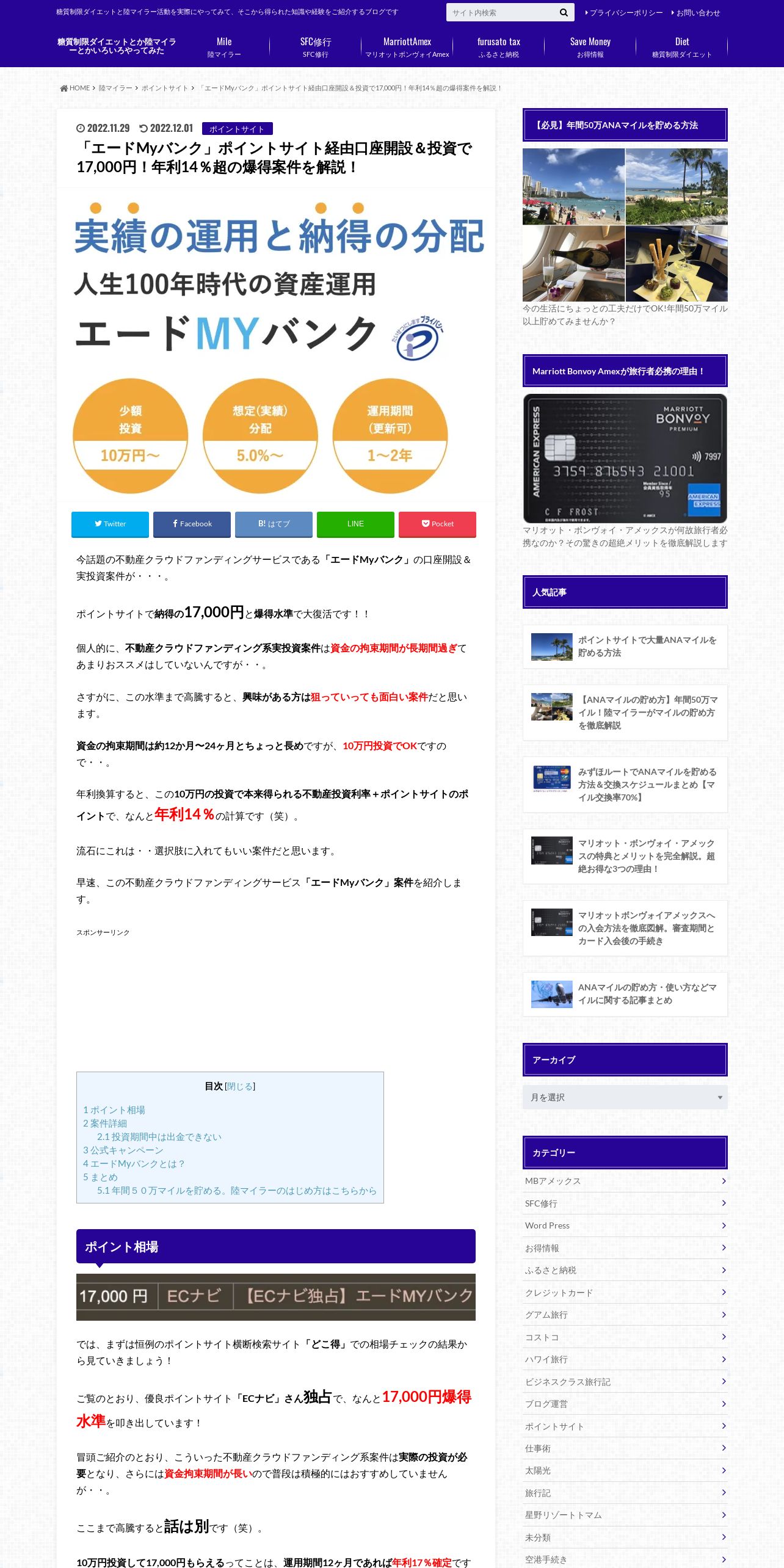Open the ブログ運営 category
The width and height of the screenshot is (784, 1568).
coord(625,1404)
